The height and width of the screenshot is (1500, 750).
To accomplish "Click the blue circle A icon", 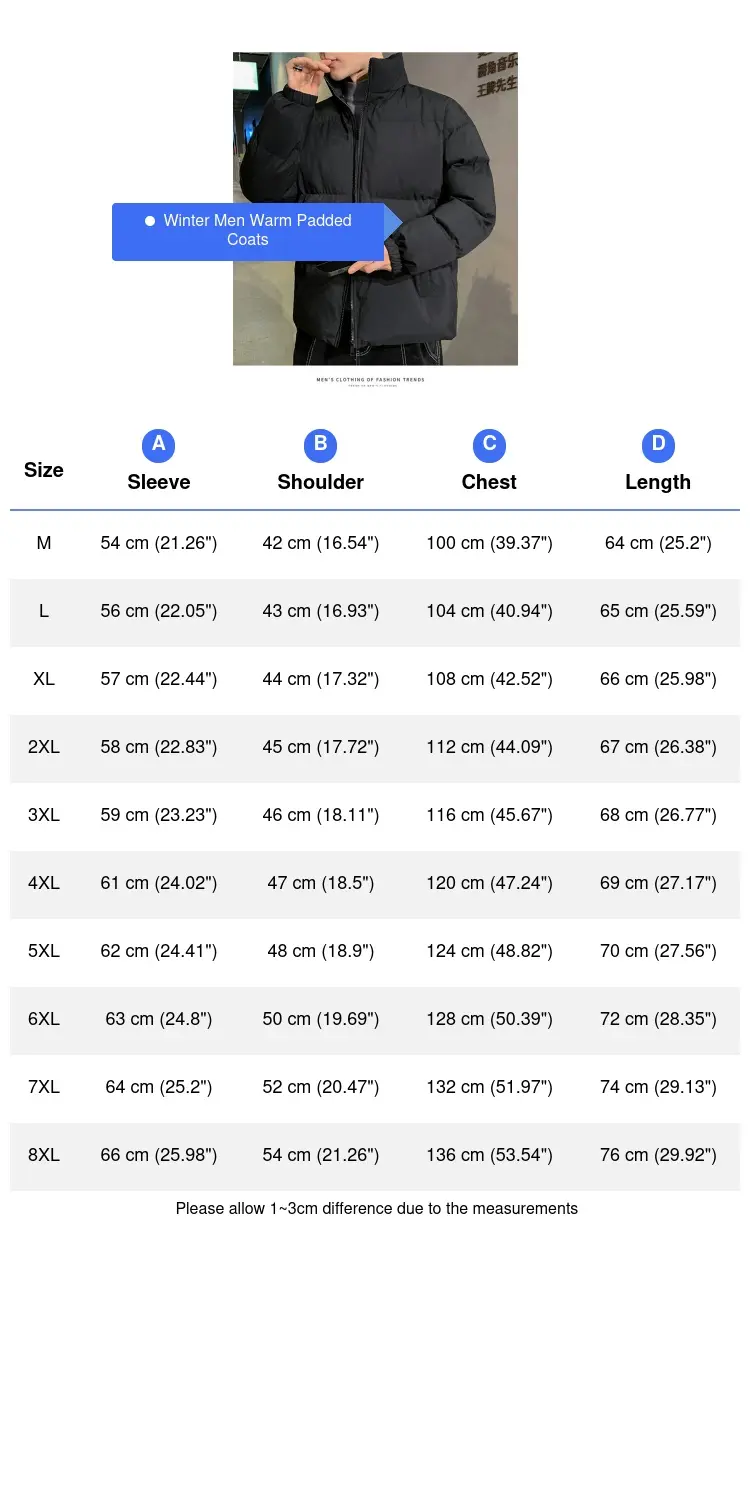I will point(158,445).
